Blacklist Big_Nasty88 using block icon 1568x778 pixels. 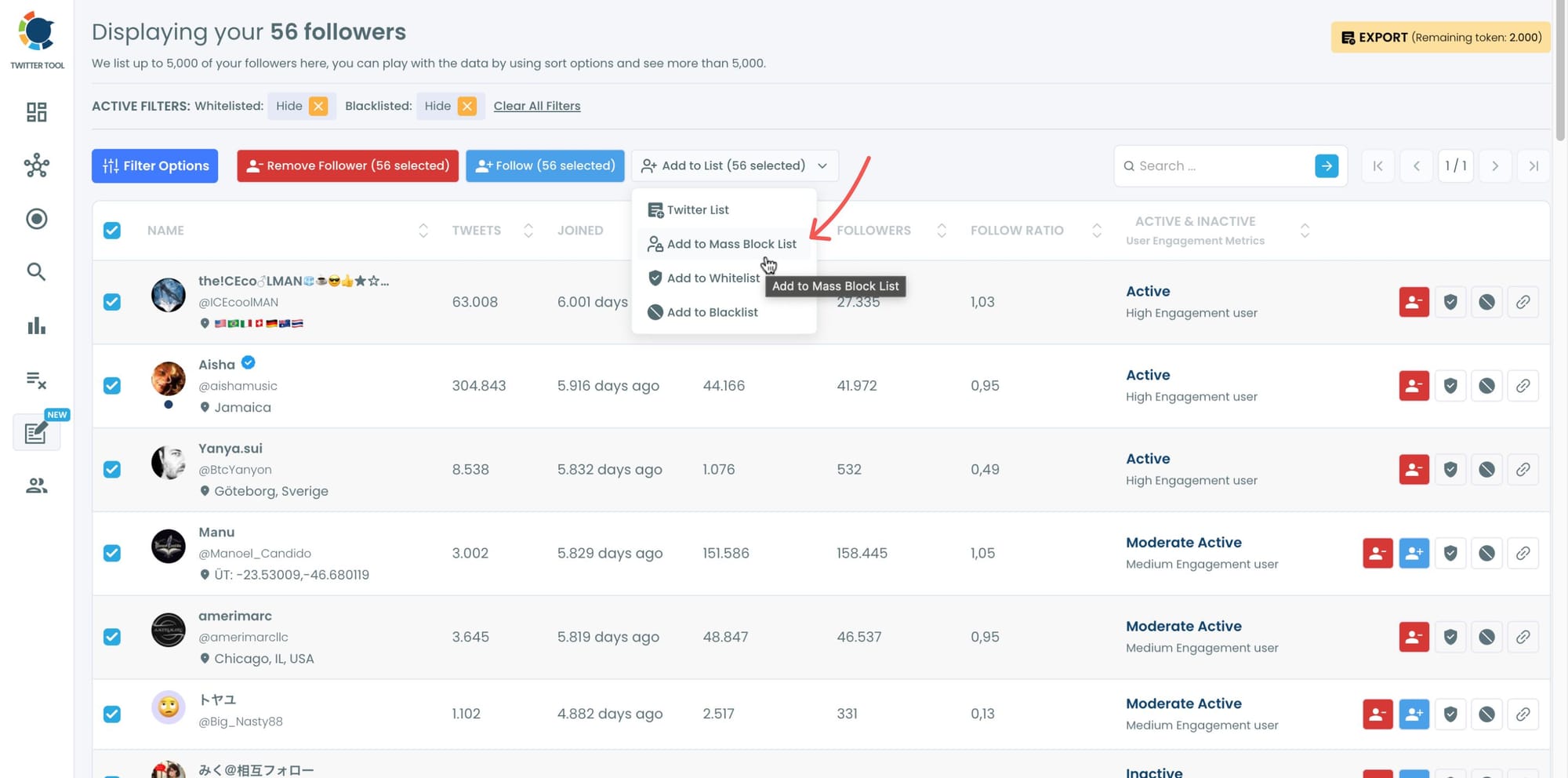coord(1486,714)
